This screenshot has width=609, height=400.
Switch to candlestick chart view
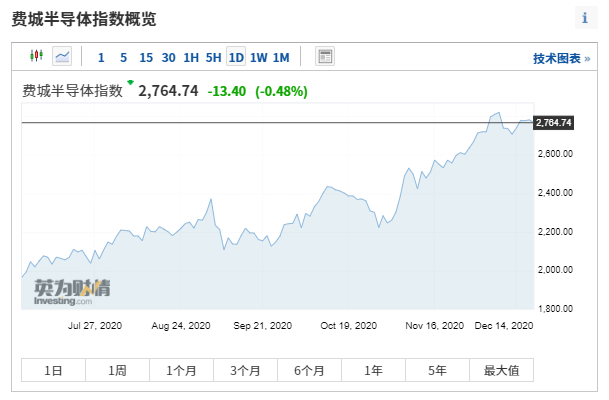tap(37, 56)
